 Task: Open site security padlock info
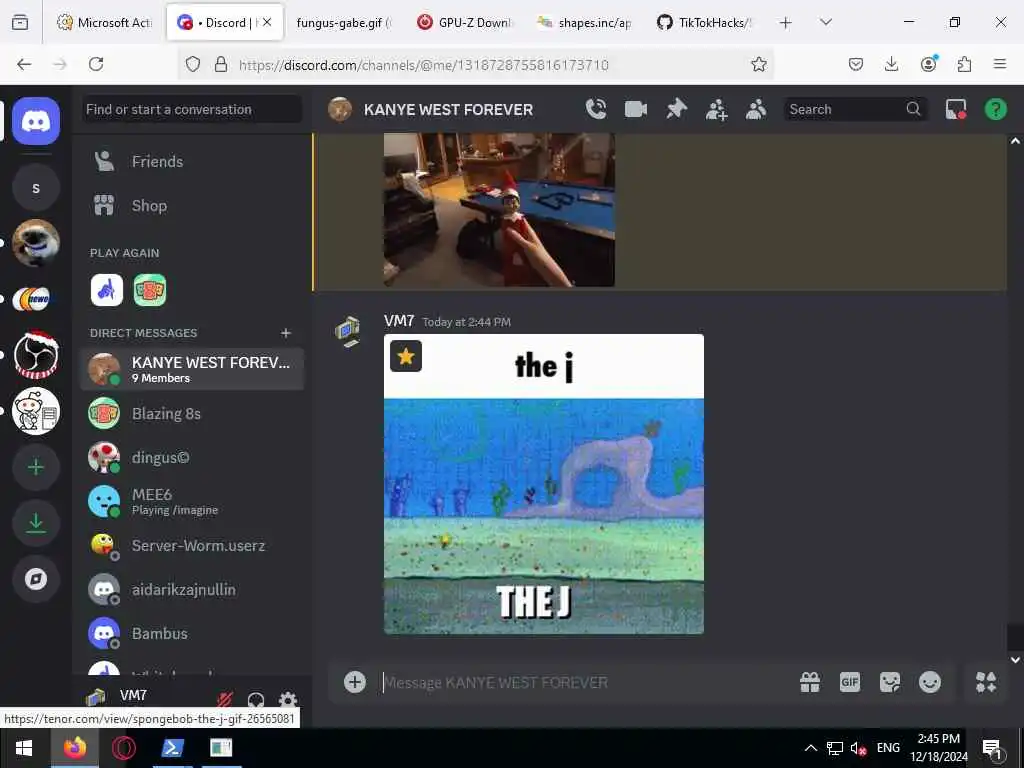tap(221, 64)
